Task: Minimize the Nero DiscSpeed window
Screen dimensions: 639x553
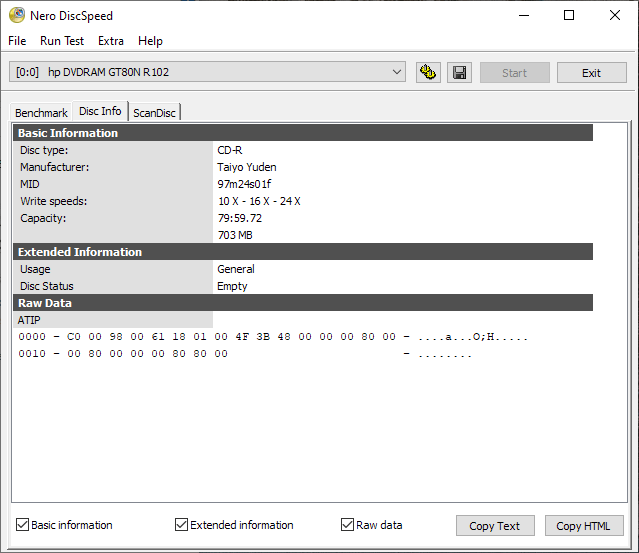Action: point(524,15)
